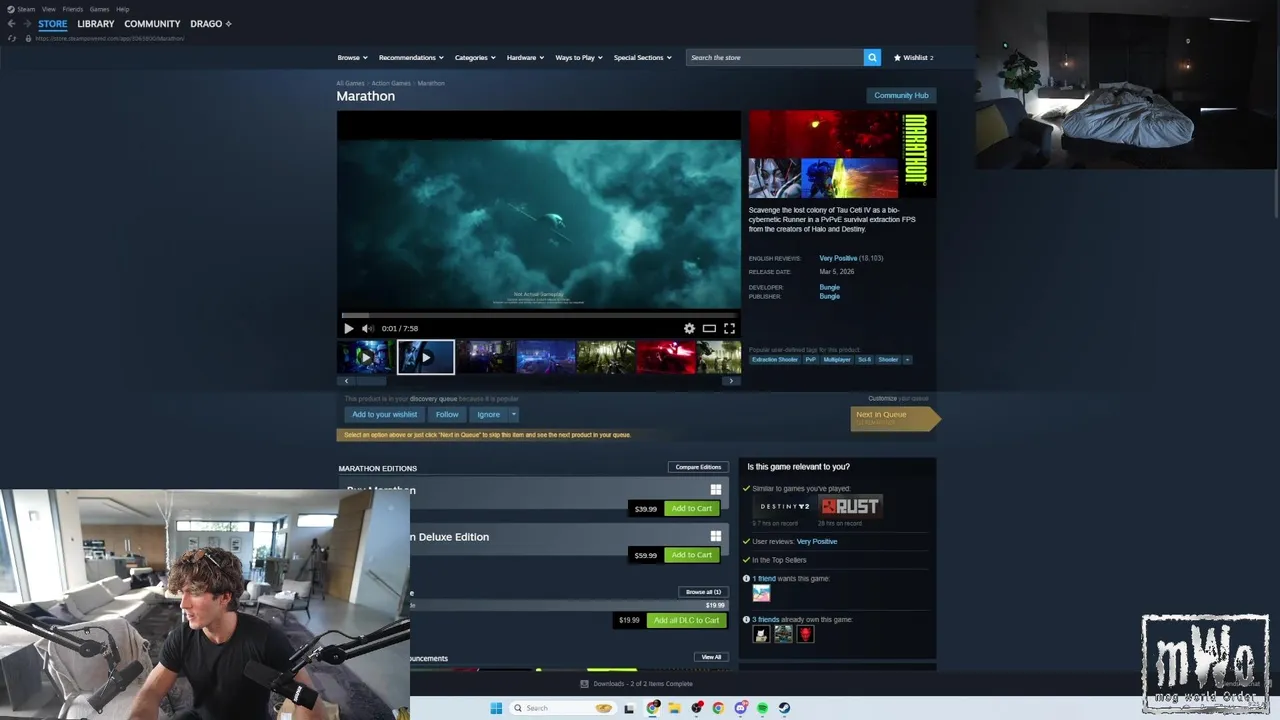Go back with Steam's back arrow
Image resolution: width=1280 pixels, height=720 pixels.
tap(11, 23)
